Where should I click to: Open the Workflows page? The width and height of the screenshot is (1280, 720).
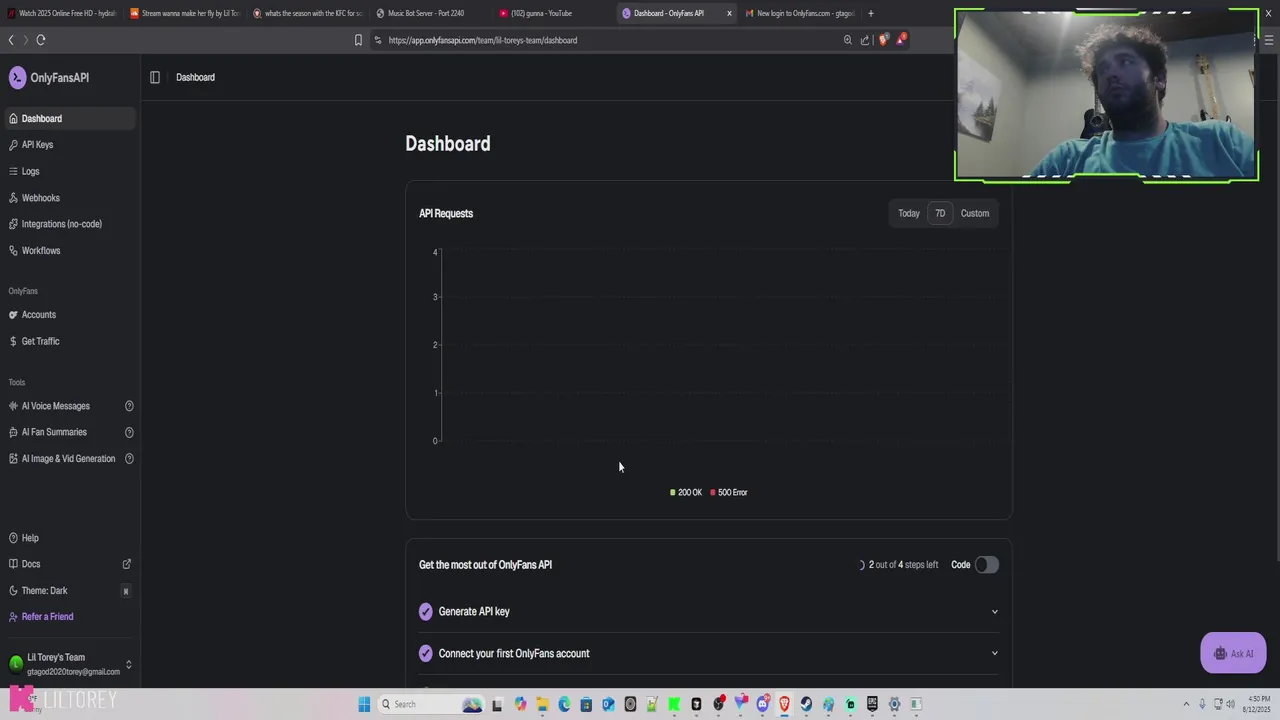[x=68, y=251]
